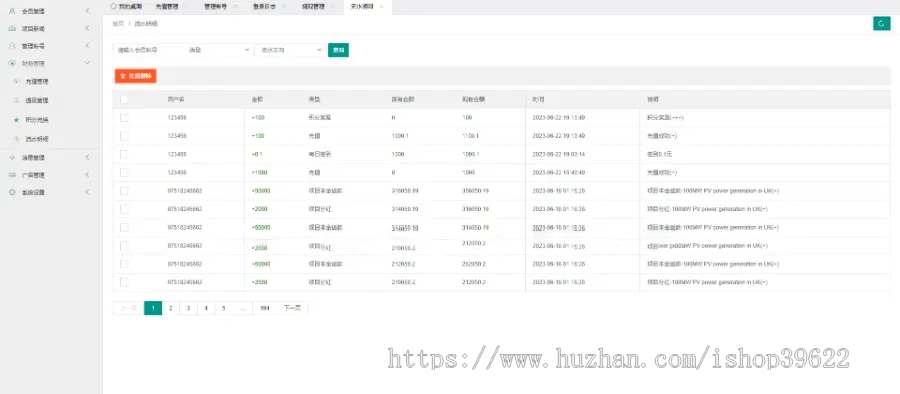Click the timestamp "2023-06-22 15:40:49"

click(558, 172)
